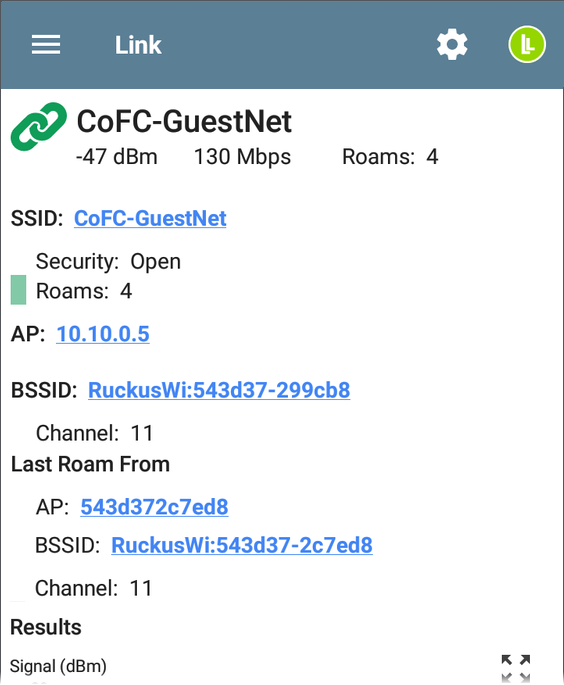Open the CoFC-GuestNet SSID link
564x685 pixels.
coord(150,218)
